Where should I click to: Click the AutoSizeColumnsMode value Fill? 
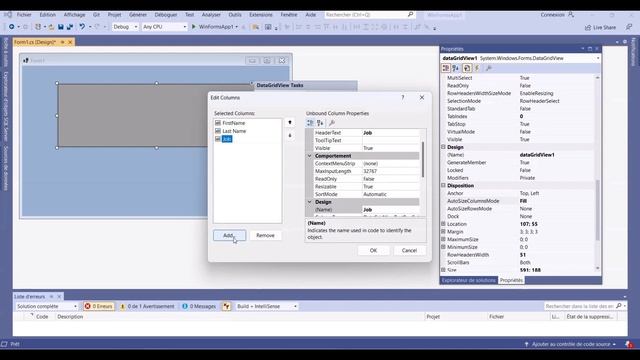pos(556,201)
